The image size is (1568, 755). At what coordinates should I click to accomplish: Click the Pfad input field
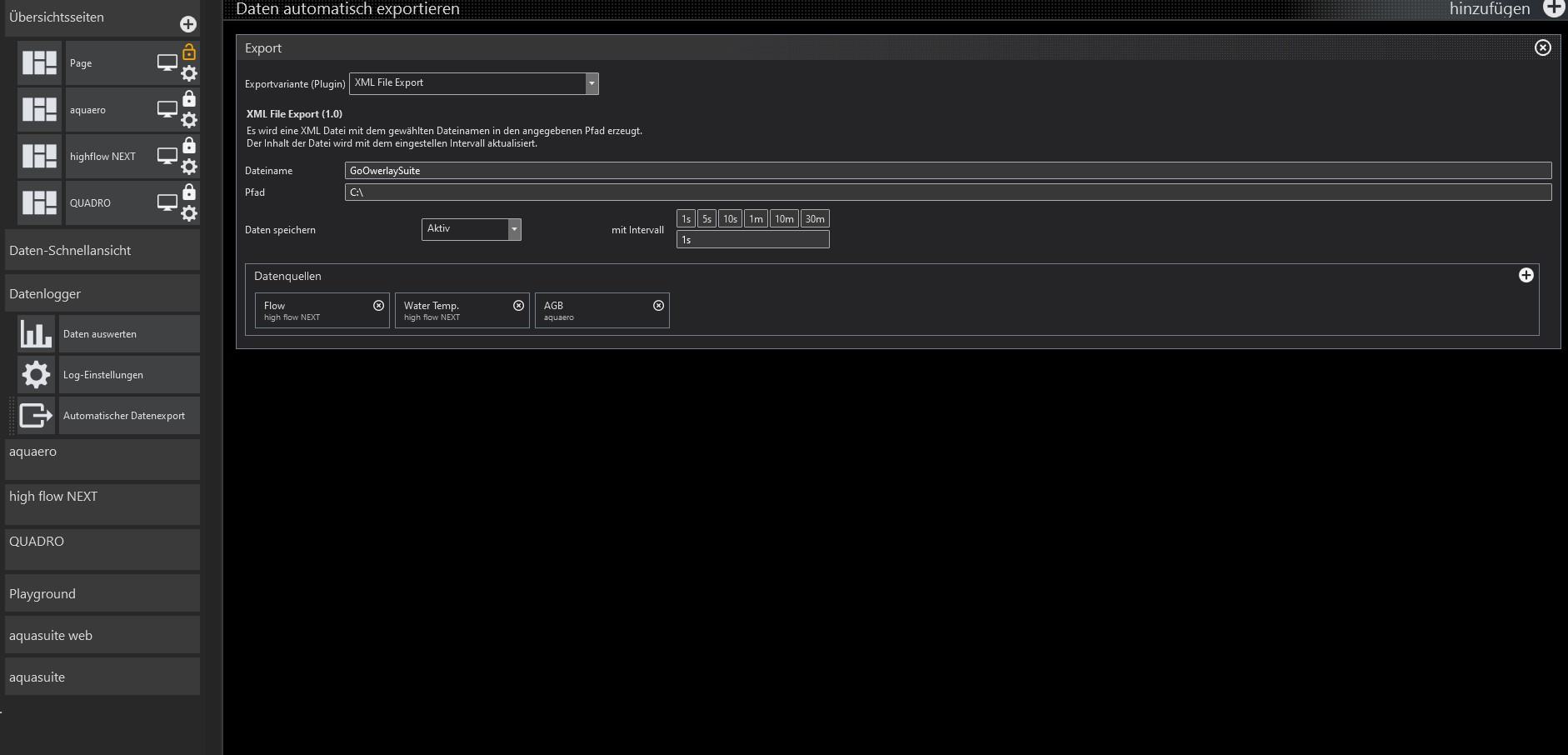[x=948, y=192]
